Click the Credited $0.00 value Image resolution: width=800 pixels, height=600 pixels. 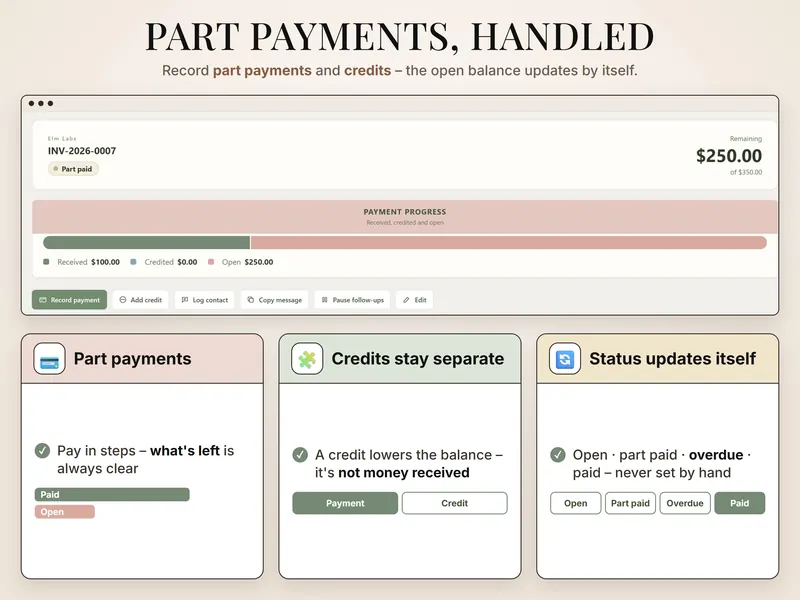(x=187, y=262)
